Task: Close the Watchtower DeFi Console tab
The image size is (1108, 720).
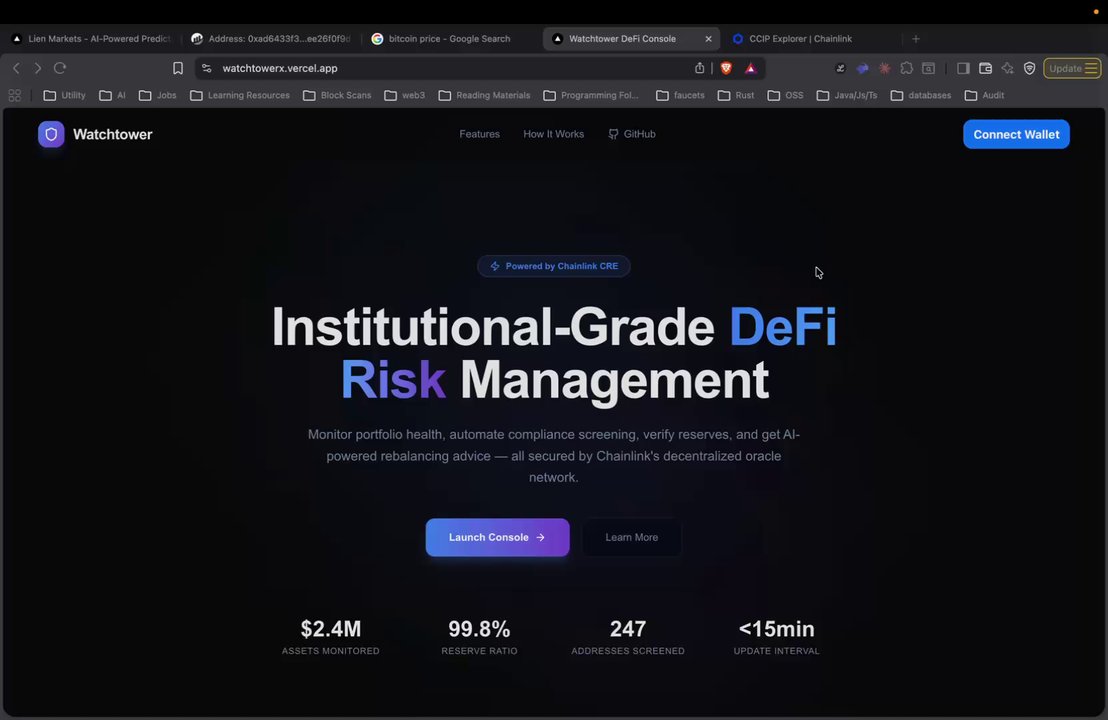Action: [708, 39]
